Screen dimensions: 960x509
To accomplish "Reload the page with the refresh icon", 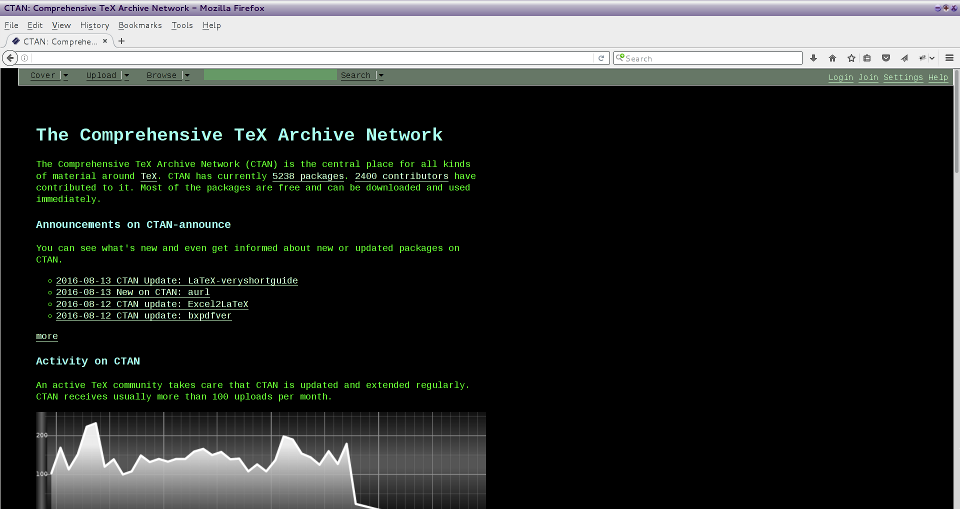I will coord(601,58).
